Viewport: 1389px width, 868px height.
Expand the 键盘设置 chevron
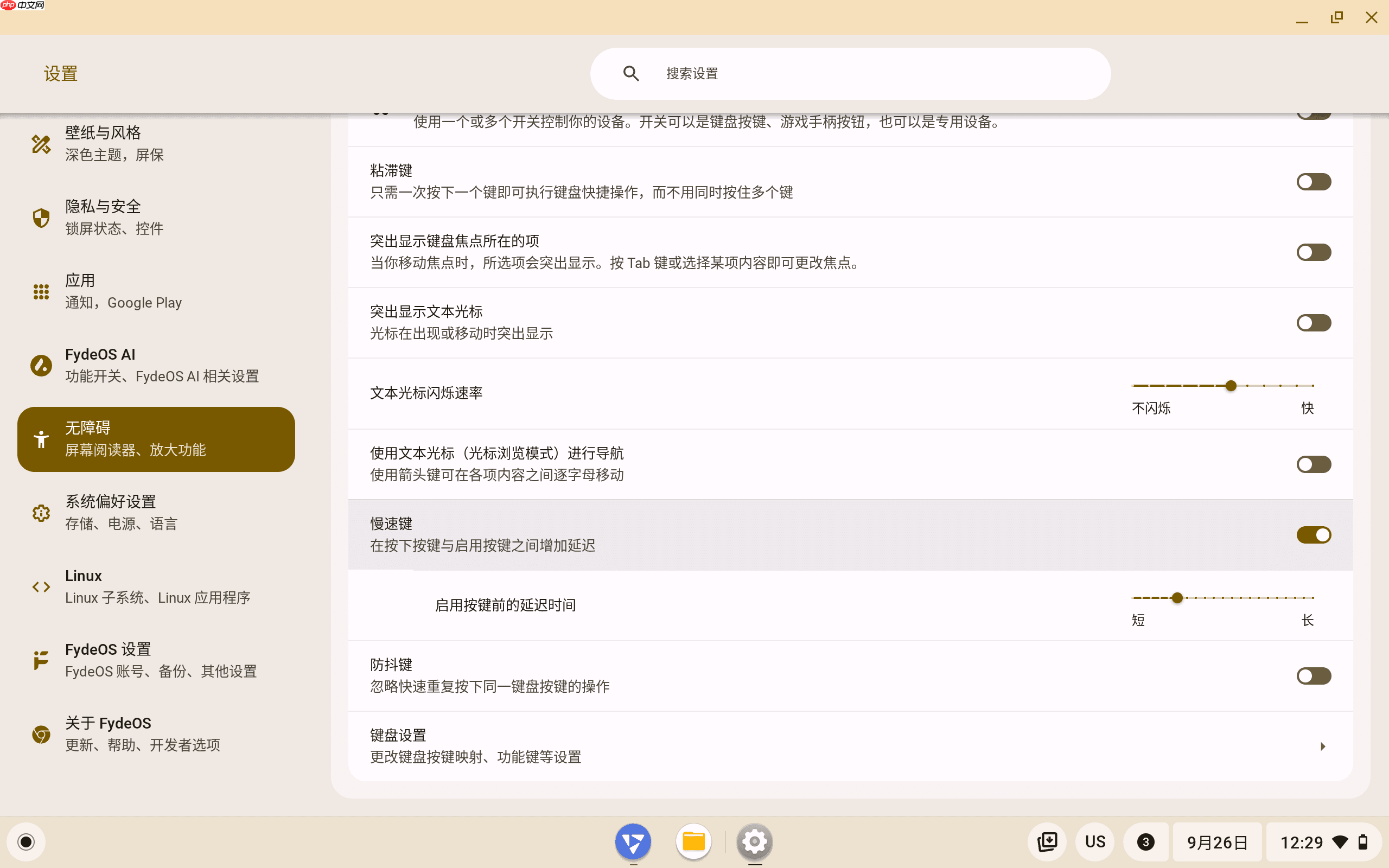click(x=1323, y=746)
